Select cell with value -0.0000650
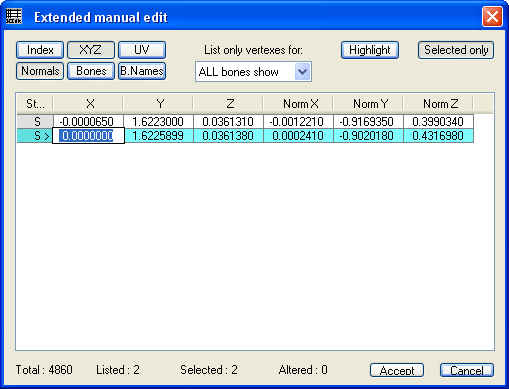This screenshot has width=509, height=389. [88, 121]
